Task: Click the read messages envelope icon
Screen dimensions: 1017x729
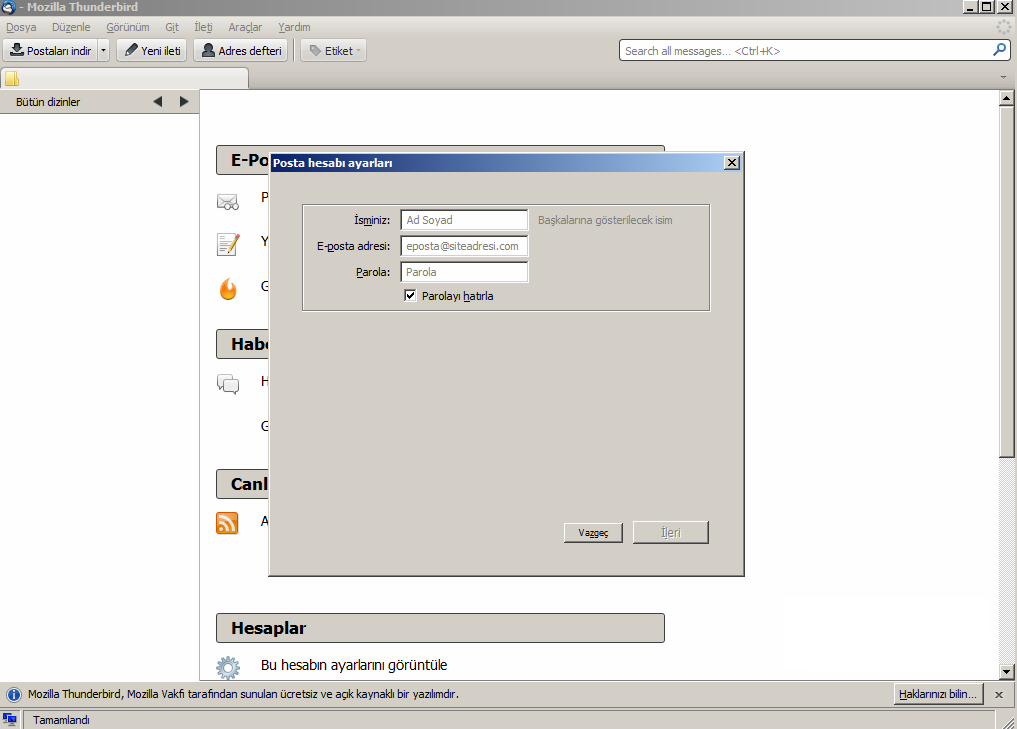Action: [x=228, y=202]
